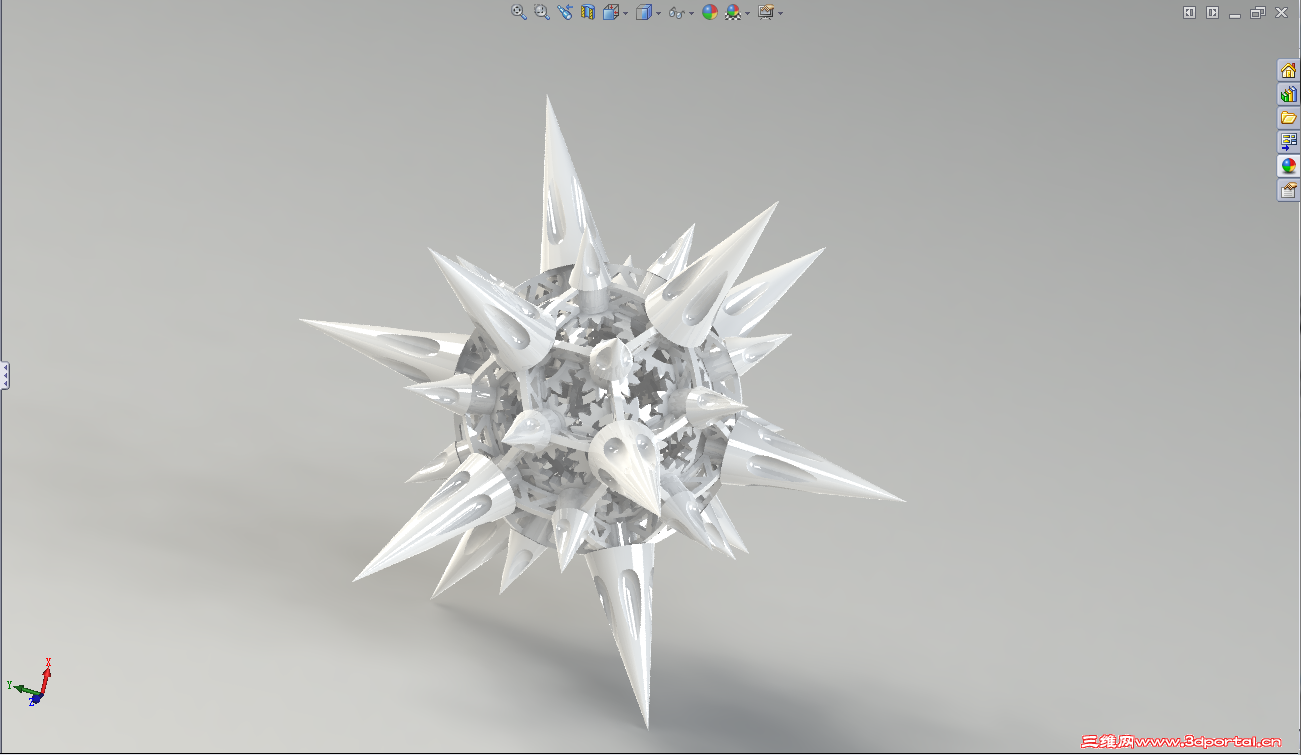Screen dimensions: 1301x755
Task: Open the Appearances and Scenes tab
Action: (x=1288, y=166)
